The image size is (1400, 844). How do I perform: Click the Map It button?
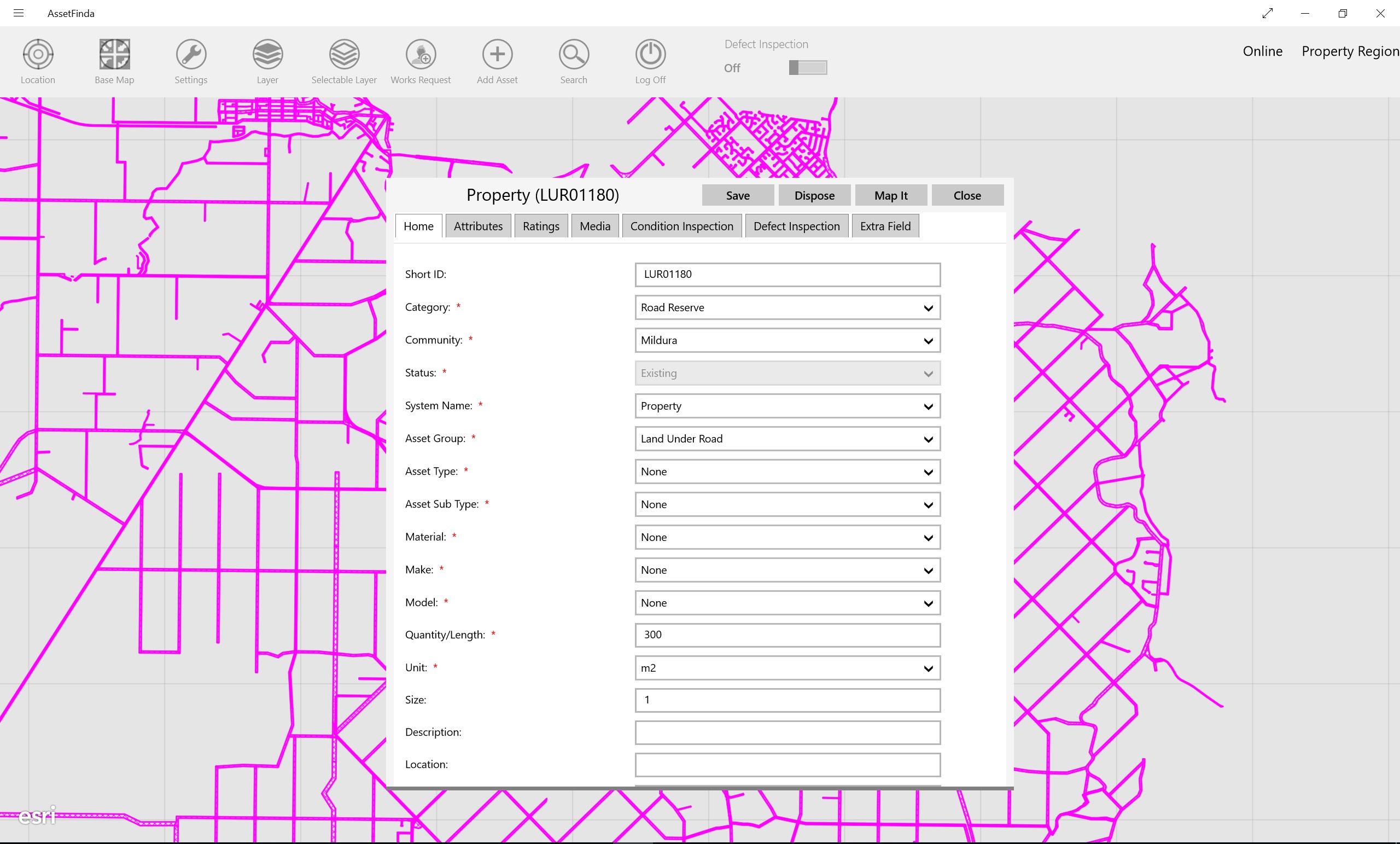890,195
